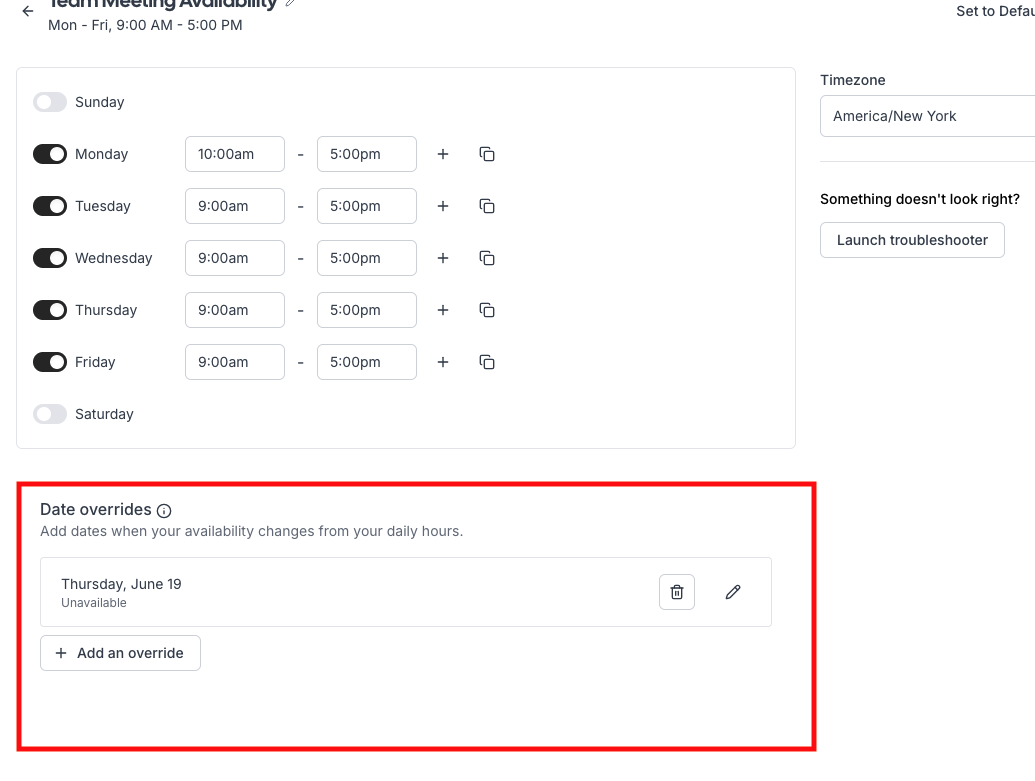This screenshot has height=781, width=1035.
Task: Open Friday's 5:00pm end time dropdown
Action: (367, 362)
